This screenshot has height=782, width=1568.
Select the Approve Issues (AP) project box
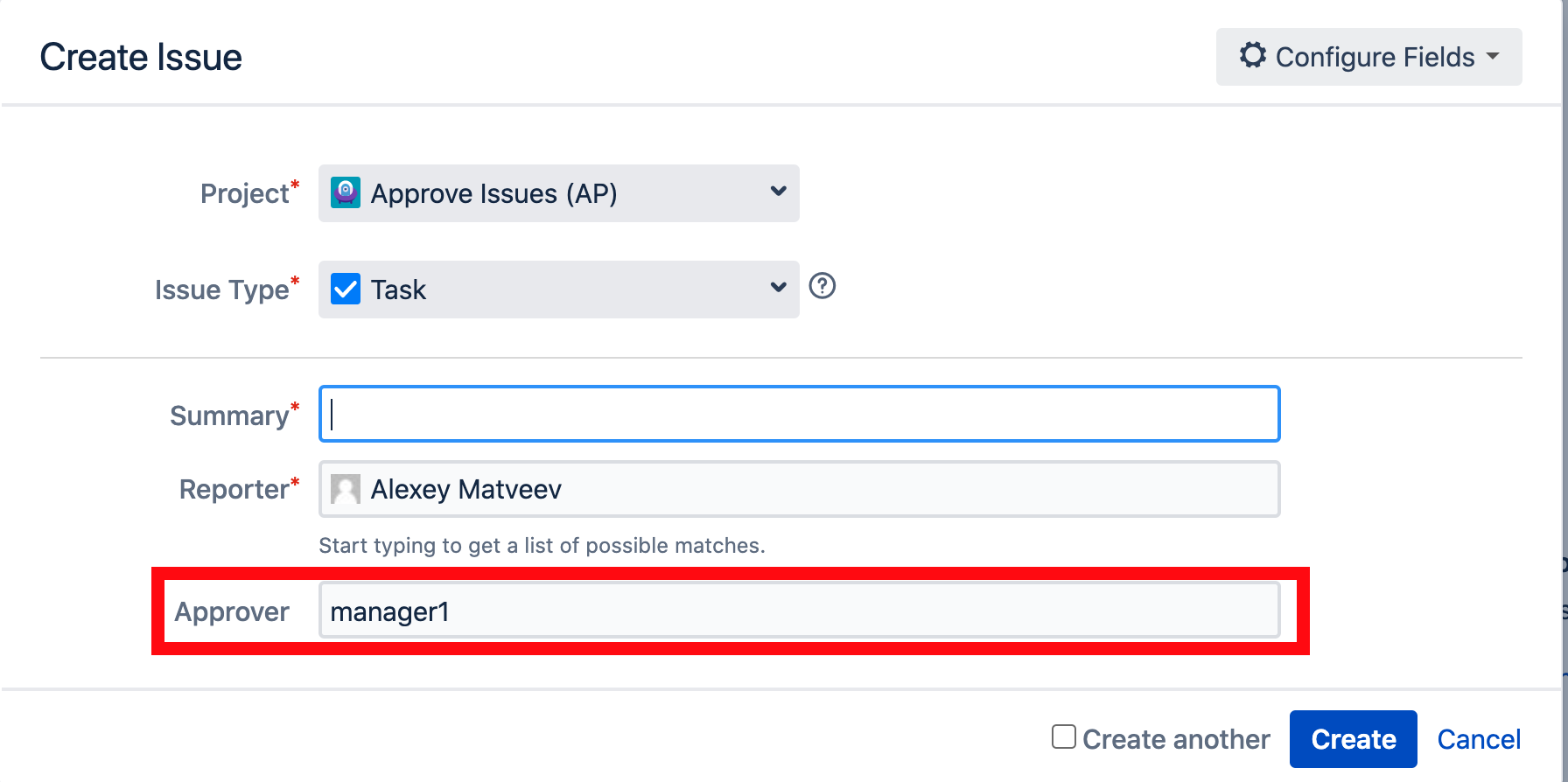tap(559, 193)
